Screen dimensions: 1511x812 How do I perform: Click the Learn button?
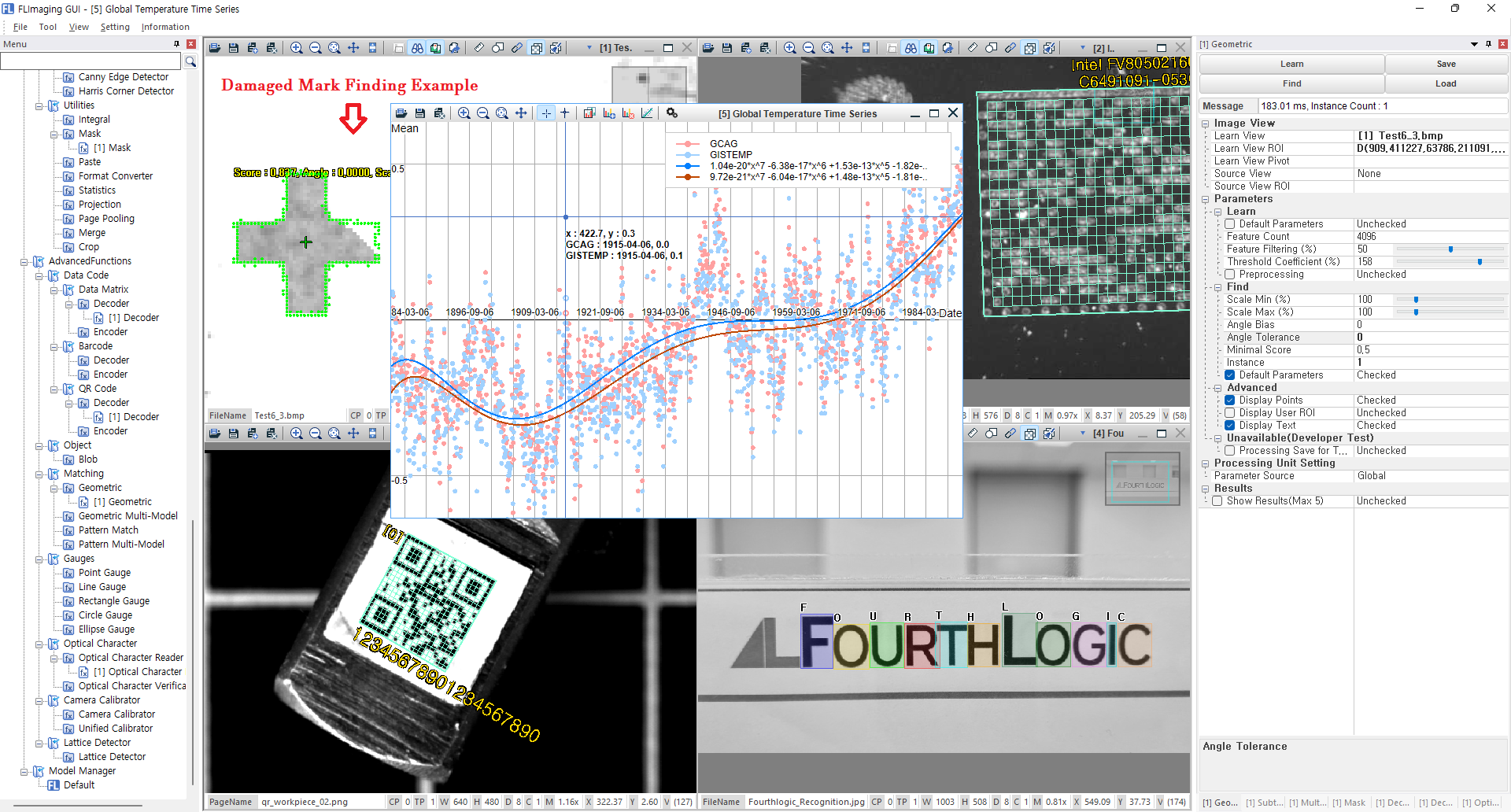pos(1291,64)
